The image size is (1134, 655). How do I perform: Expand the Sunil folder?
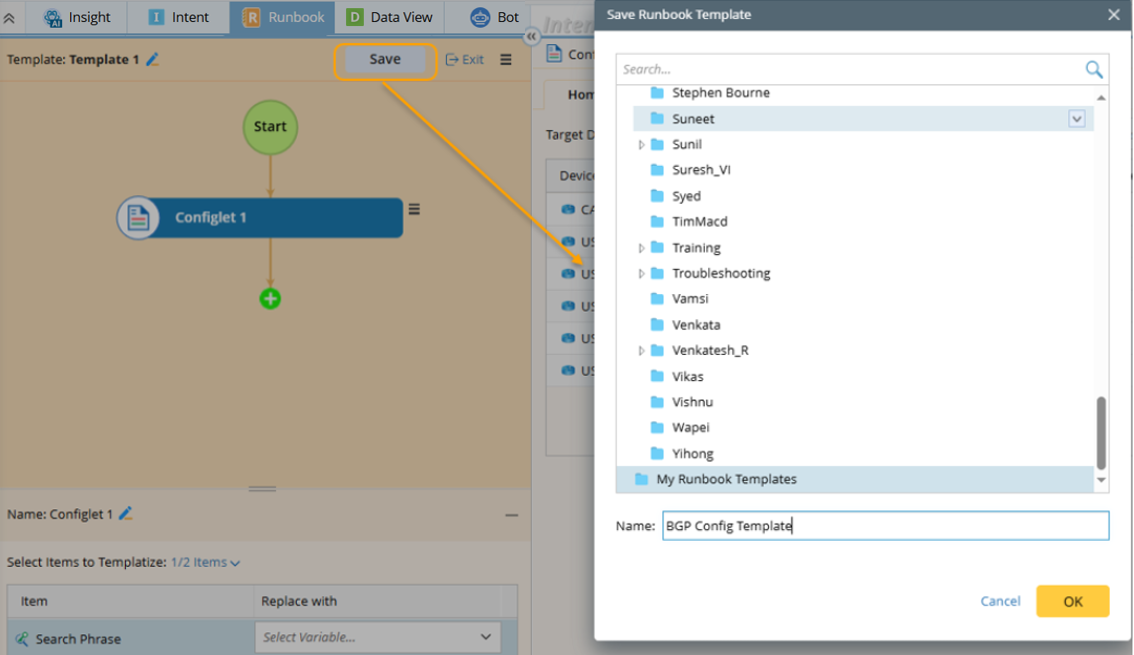pos(641,145)
